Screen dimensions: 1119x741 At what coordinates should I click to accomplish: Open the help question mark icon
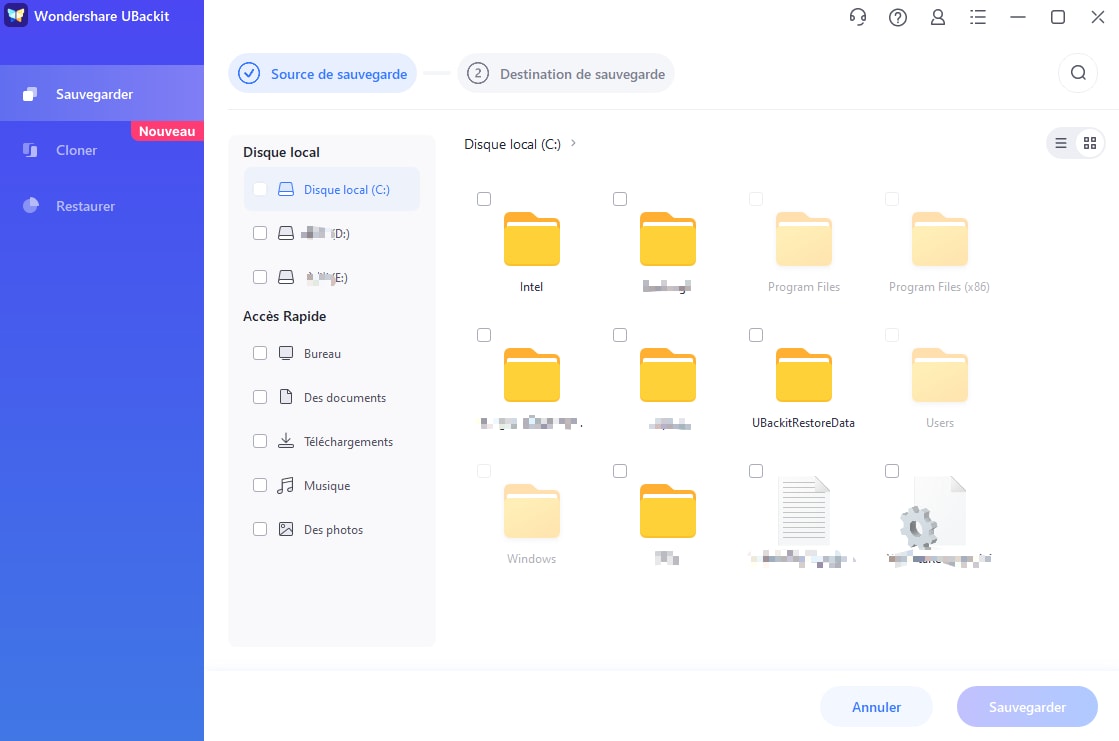pyautogui.click(x=898, y=17)
